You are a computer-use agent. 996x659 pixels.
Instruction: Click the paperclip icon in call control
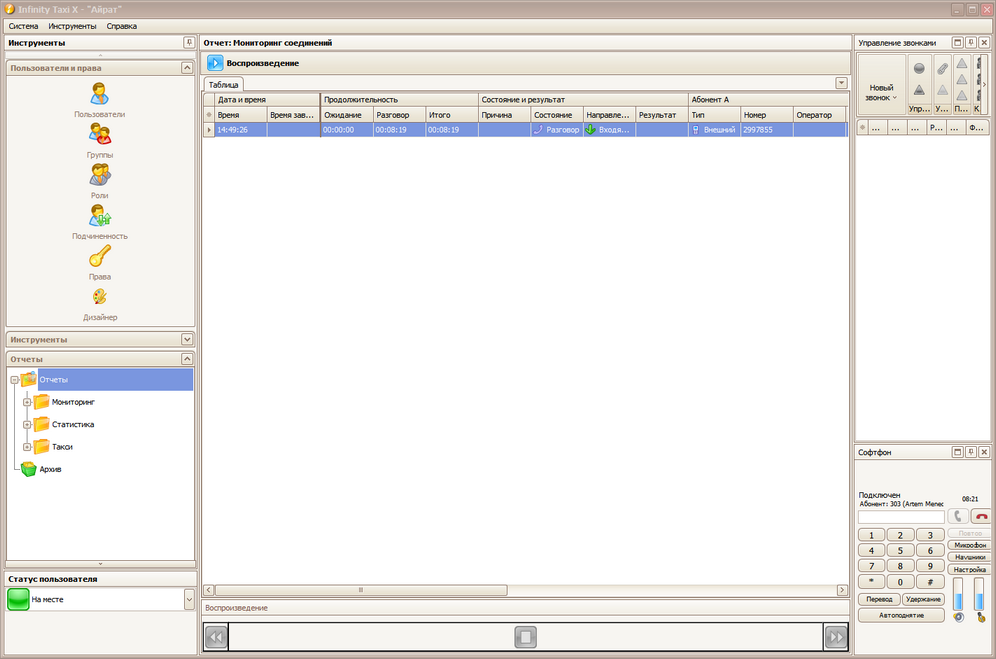[x=942, y=69]
